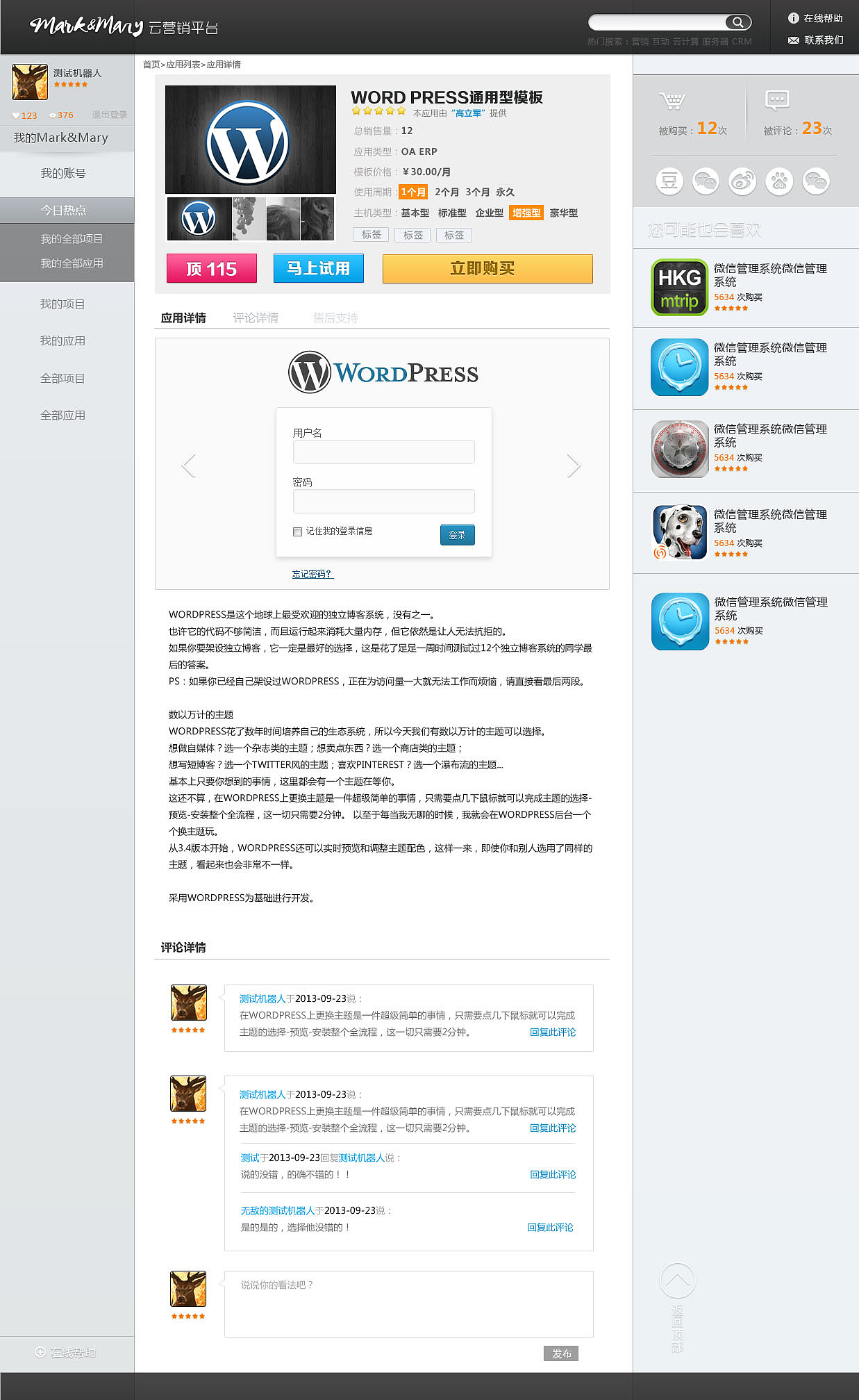Switch to the 应用详情 tab
This screenshot has width=859, height=1400.
point(183,318)
